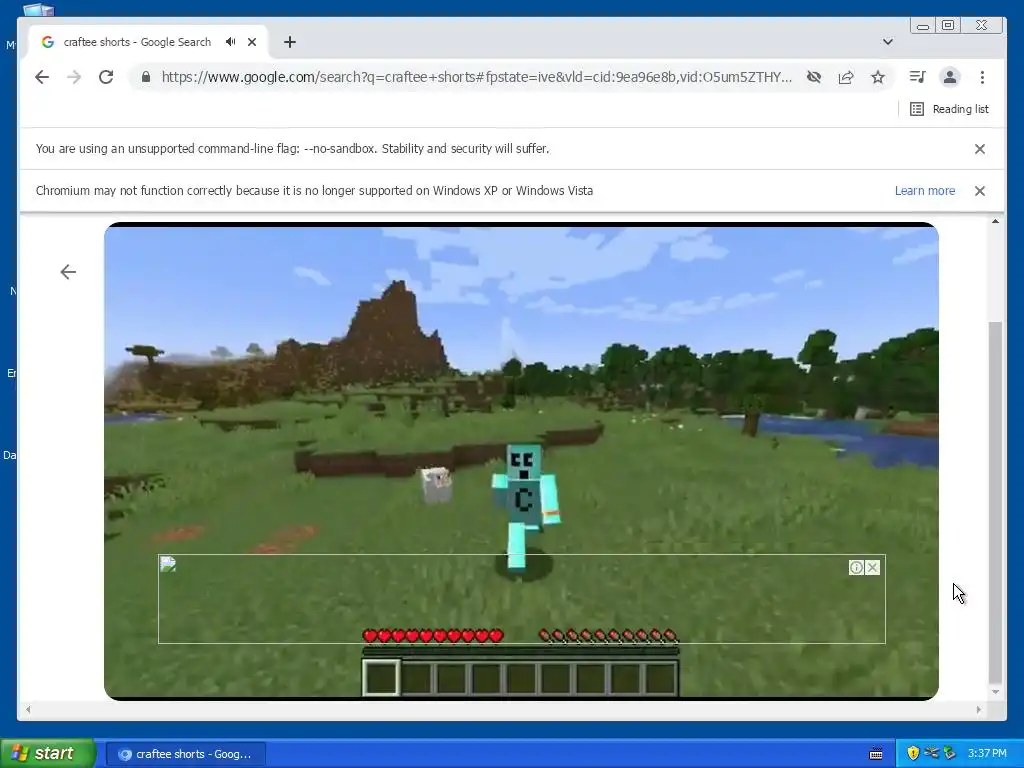Screen dimensions: 1024x768
Task: Open the Learn more link
Action: tap(925, 191)
